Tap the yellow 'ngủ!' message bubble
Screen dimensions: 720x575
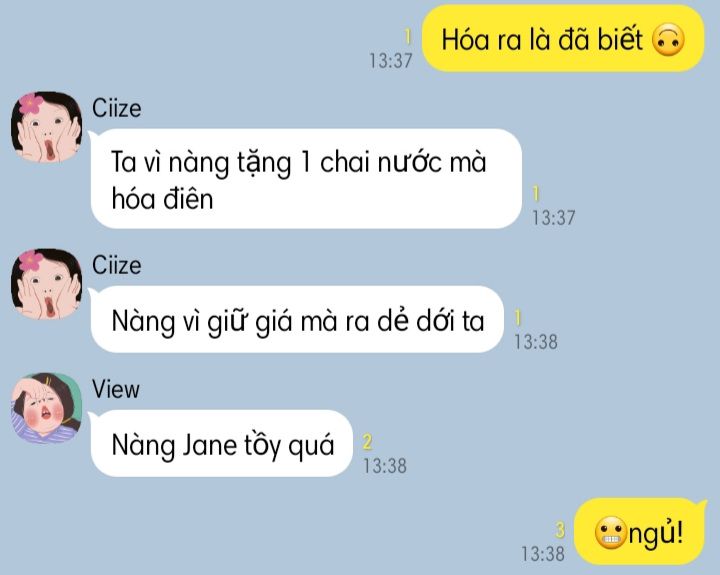(x=640, y=532)
